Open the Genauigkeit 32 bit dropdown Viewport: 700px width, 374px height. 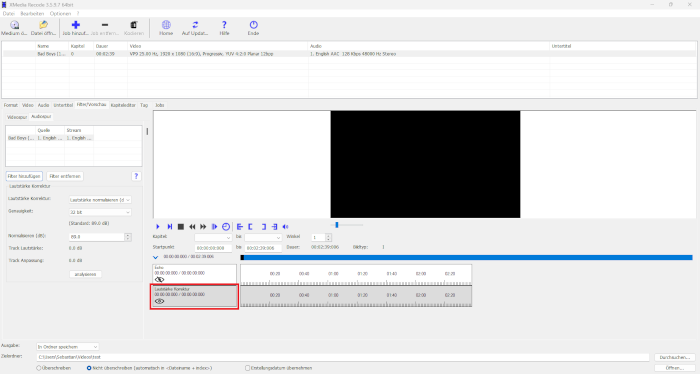(100, 212)
